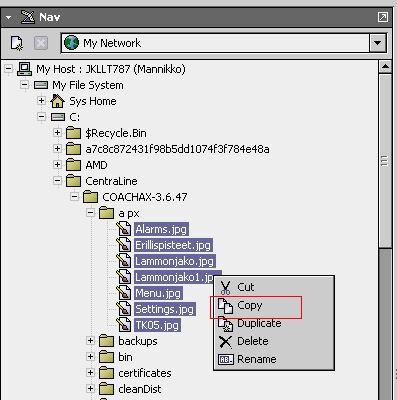Viewport: 397px width, 400px height.
Task: Click the My Network globe icon
Action: 71,43
